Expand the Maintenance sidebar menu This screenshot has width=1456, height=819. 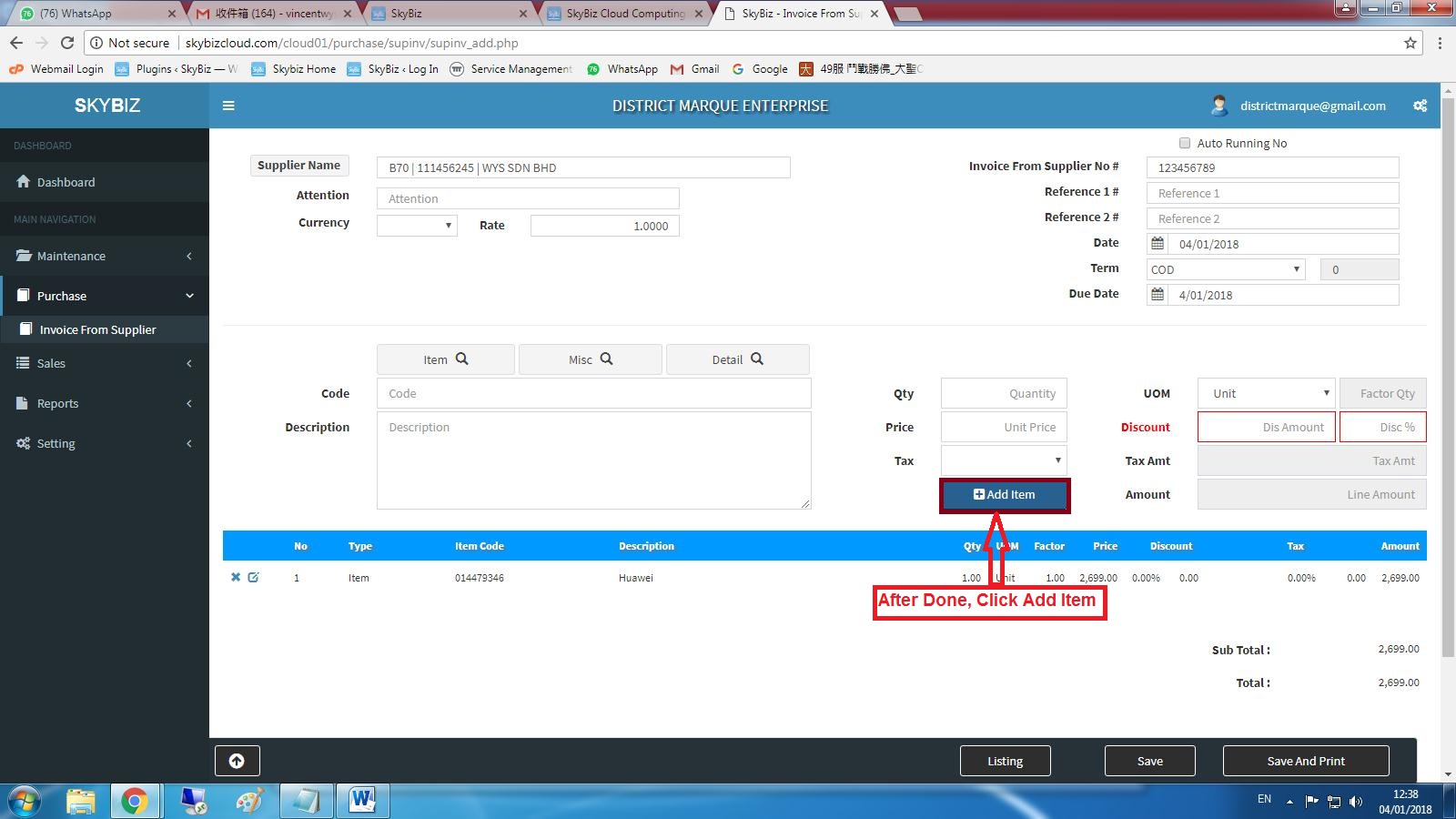[x=104, y=256]
